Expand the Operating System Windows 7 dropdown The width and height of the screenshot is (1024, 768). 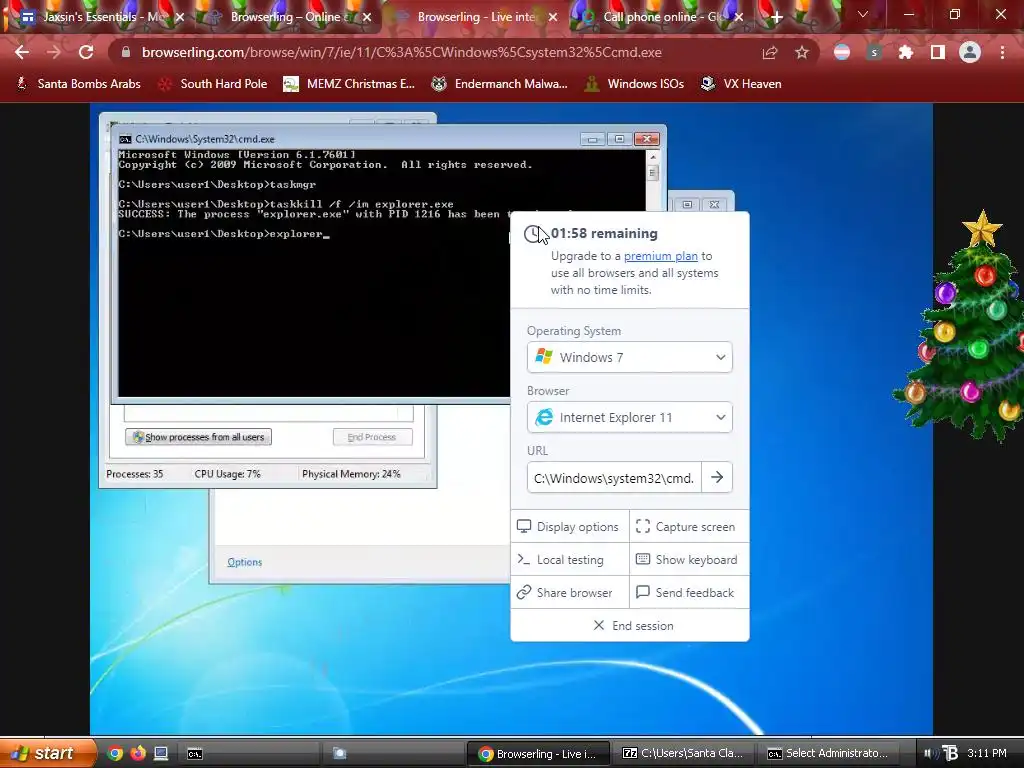(630, 357)
